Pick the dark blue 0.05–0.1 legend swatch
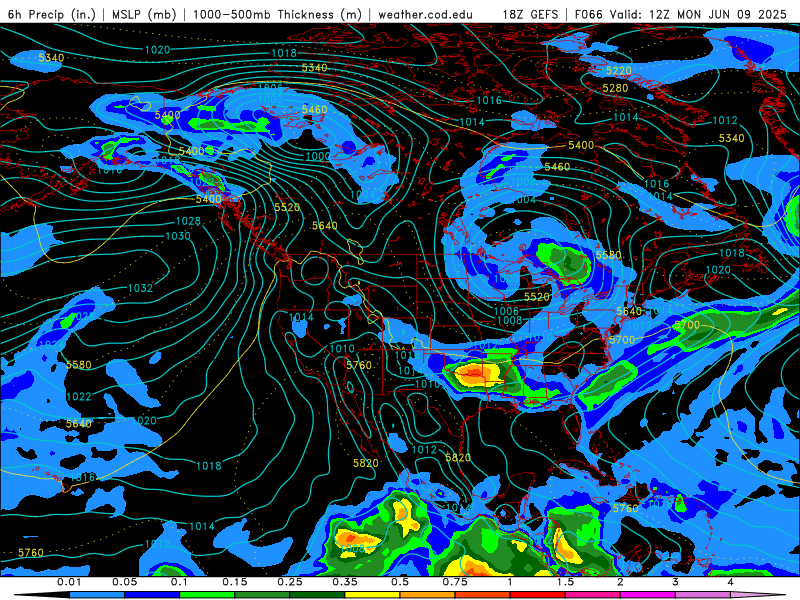800x600 pixels. 152,595
